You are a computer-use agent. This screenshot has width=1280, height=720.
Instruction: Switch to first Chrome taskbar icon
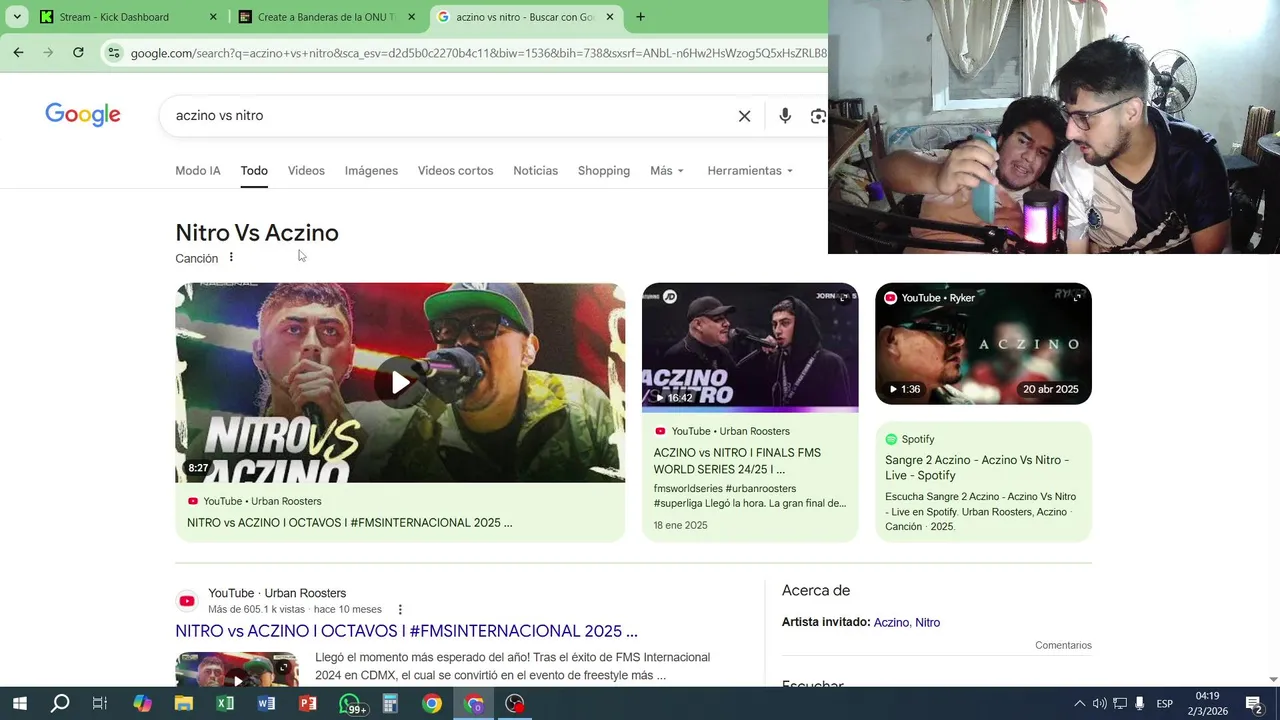point(431,703)
